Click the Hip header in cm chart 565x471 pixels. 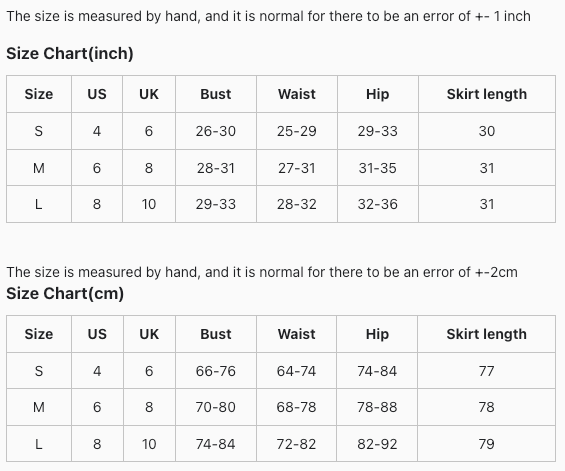click(377, 334)
